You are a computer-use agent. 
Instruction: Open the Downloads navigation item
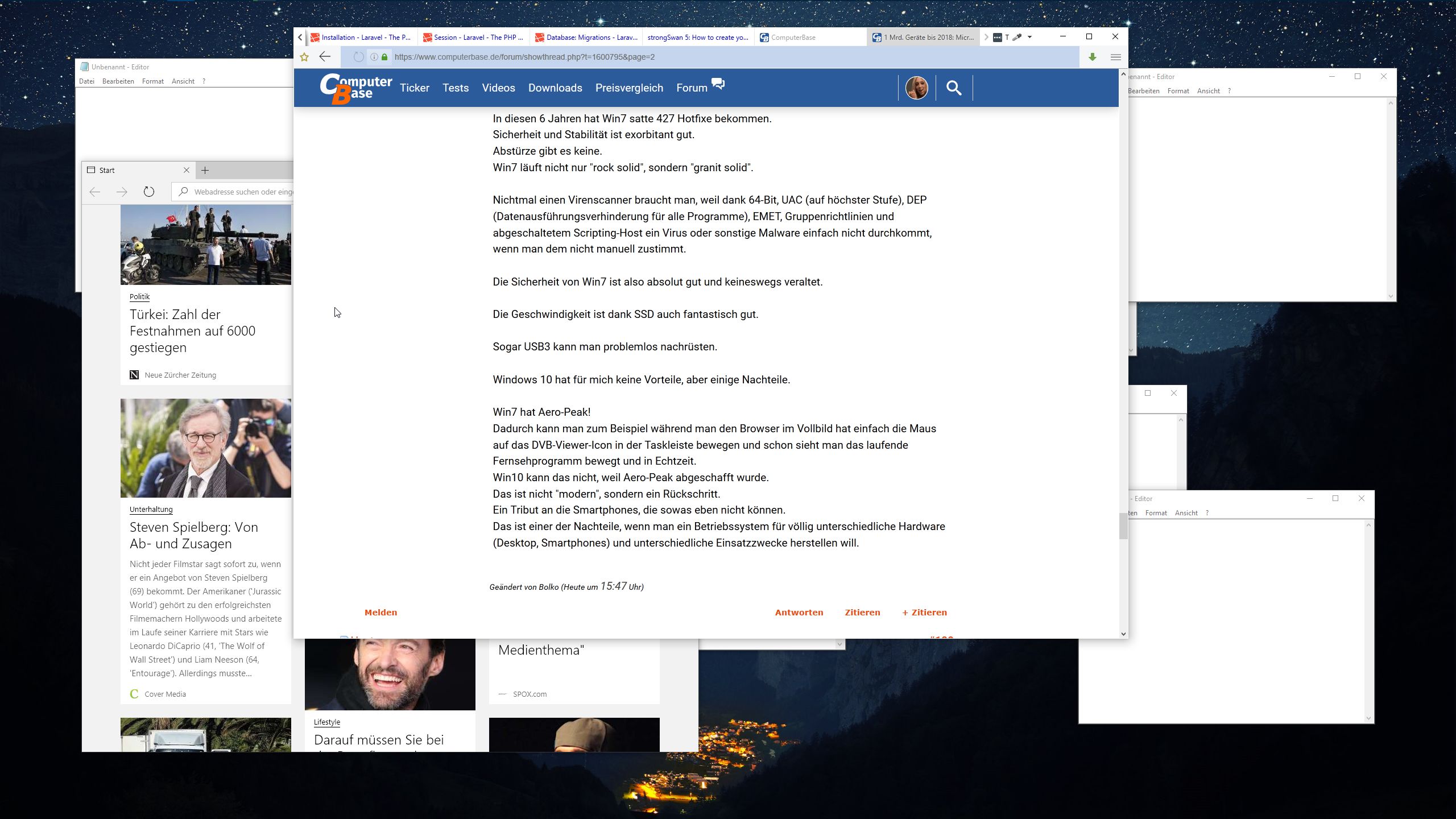[555, 88]
